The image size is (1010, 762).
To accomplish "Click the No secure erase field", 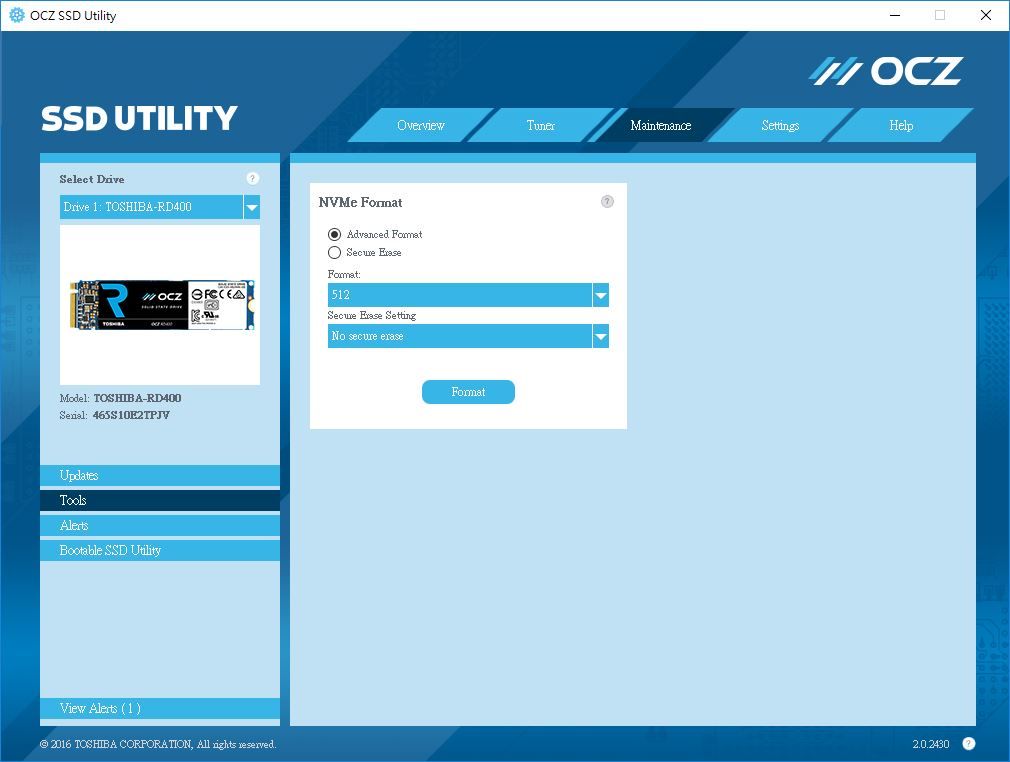I will pyautogui.click(x=460, y=336).
